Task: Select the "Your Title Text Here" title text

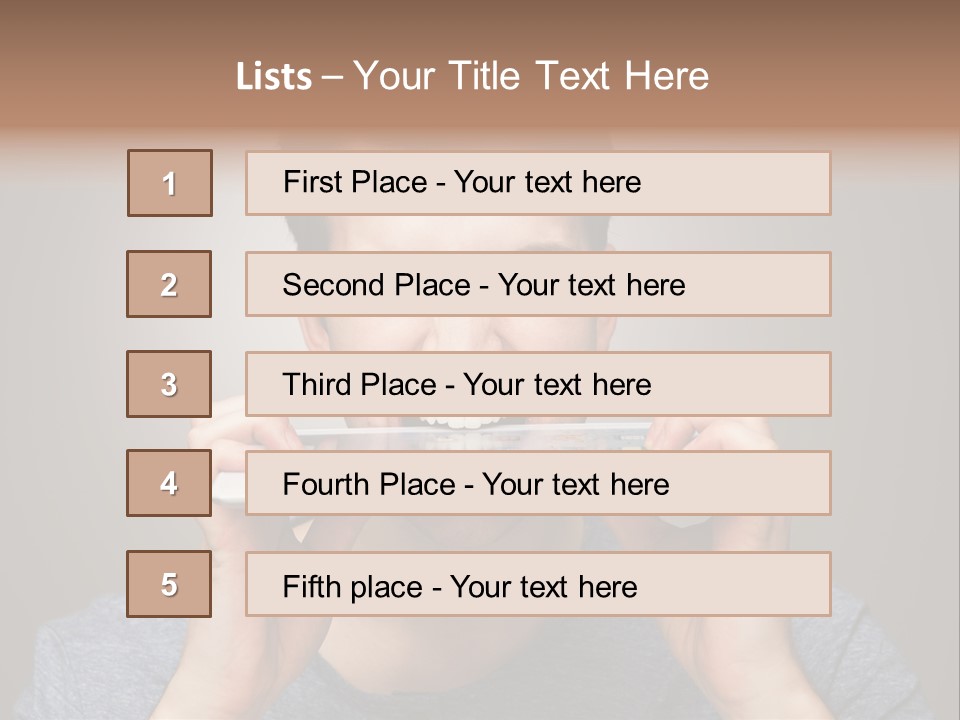Action: [531, 76]
